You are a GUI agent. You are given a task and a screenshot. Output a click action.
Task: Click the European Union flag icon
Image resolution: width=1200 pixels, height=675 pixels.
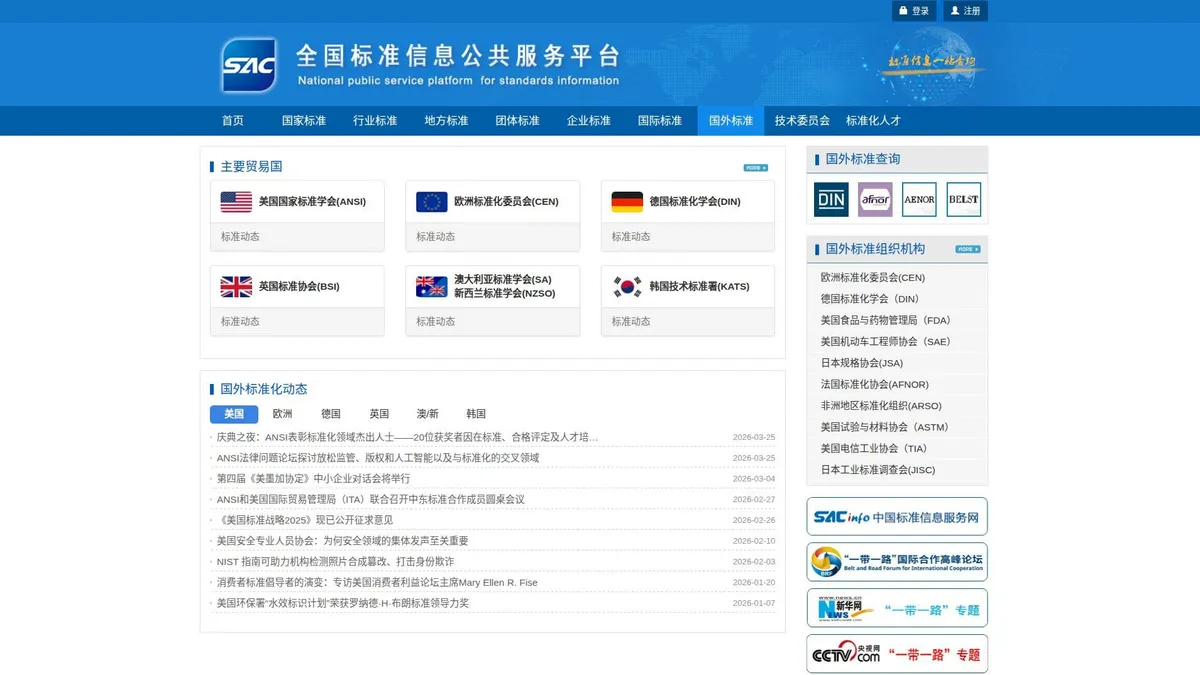[x=432, y=202]
